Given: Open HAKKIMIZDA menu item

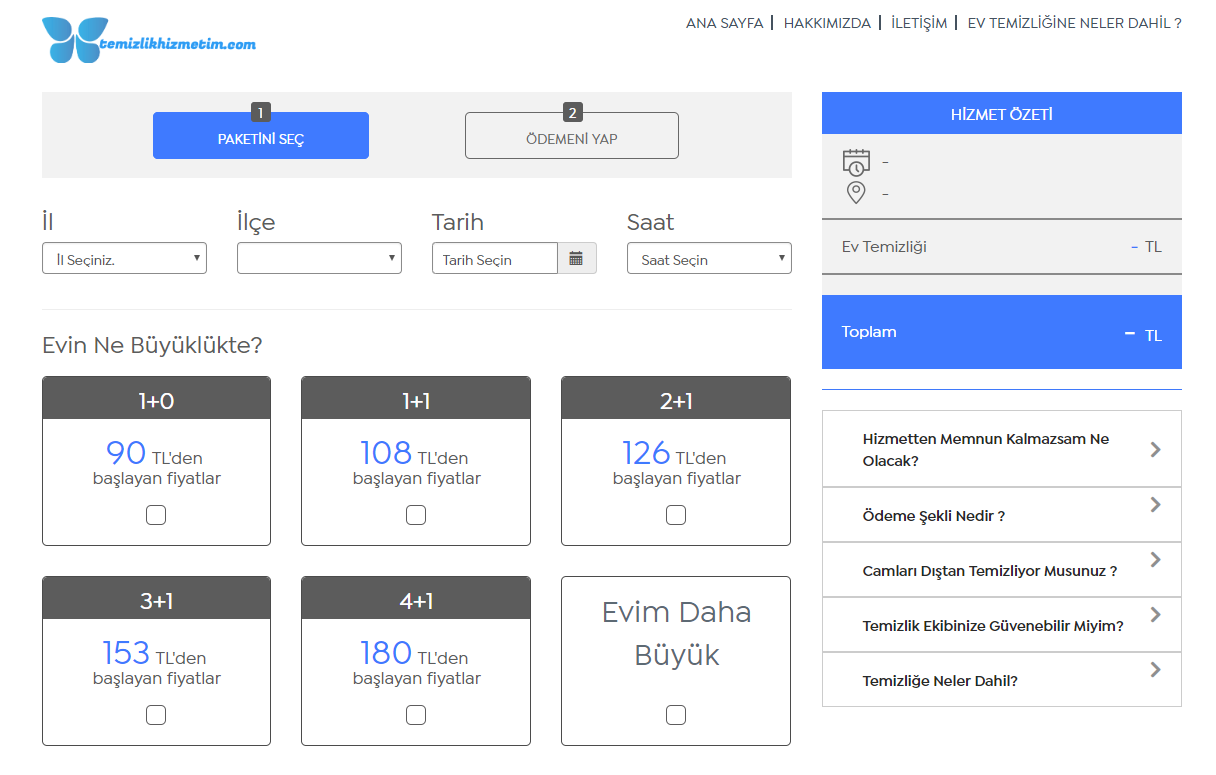Looking at the screenshot, I should (x=827, y=23).
